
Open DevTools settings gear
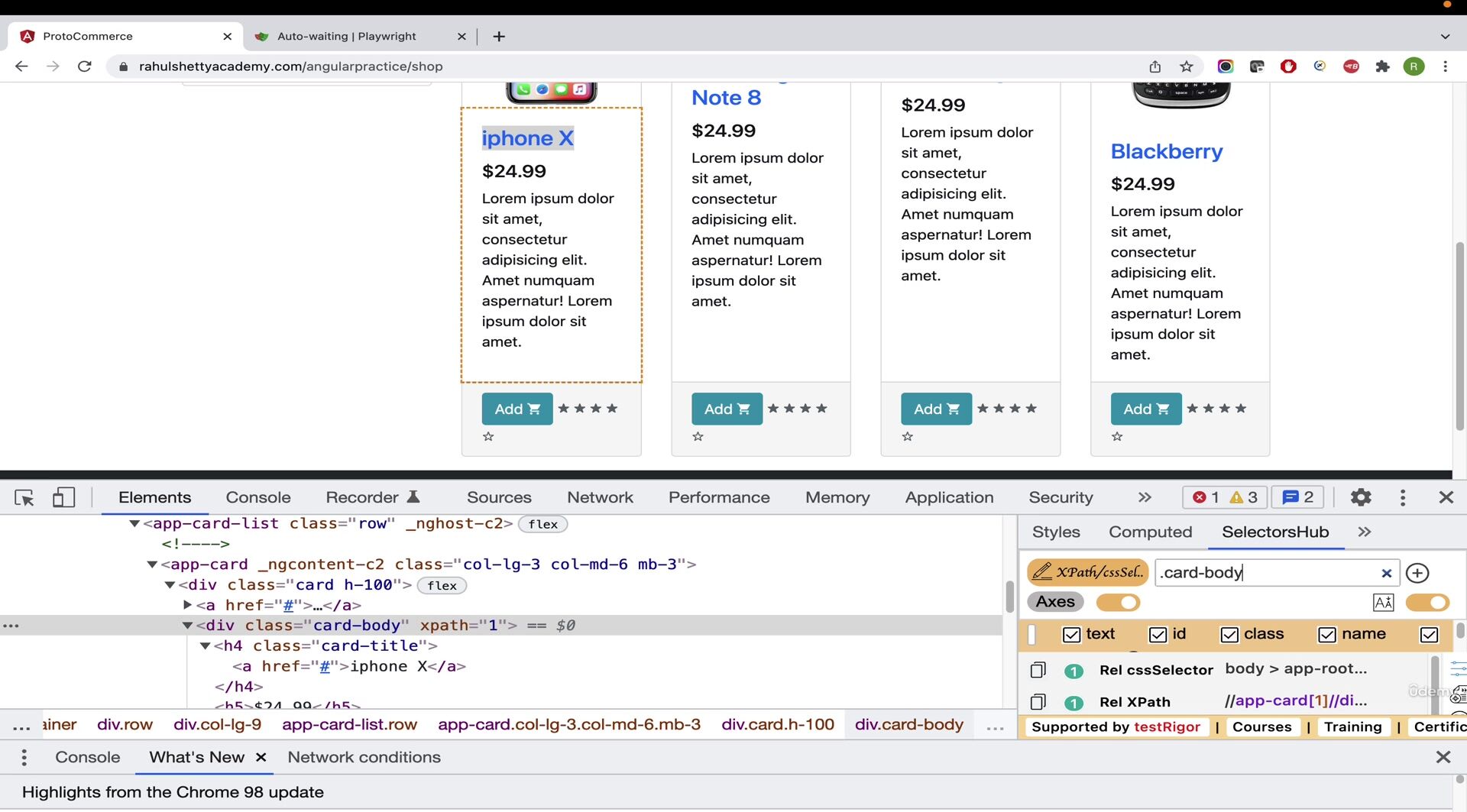[1361, 498]
